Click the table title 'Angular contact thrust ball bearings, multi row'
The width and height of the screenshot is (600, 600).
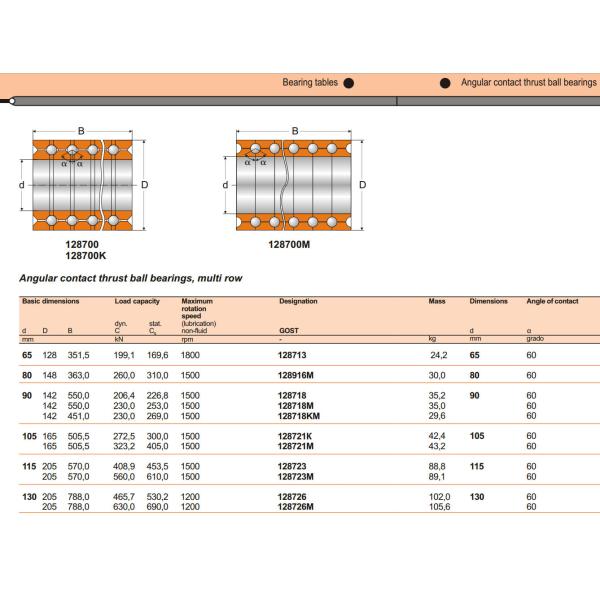coord(130,278)
